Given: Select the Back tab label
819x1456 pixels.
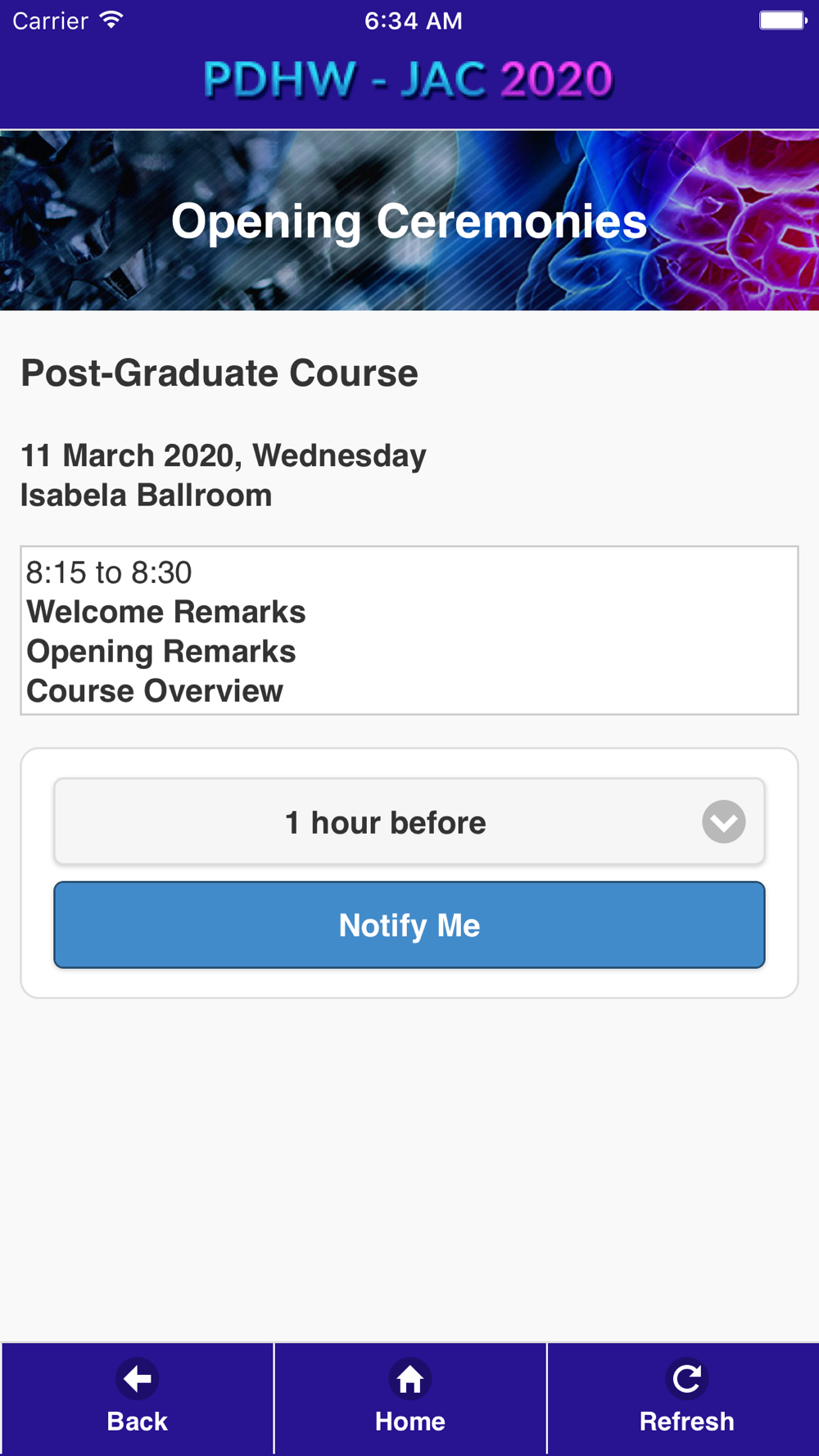Looking at the screenshot, I should tap(137, 1422).
